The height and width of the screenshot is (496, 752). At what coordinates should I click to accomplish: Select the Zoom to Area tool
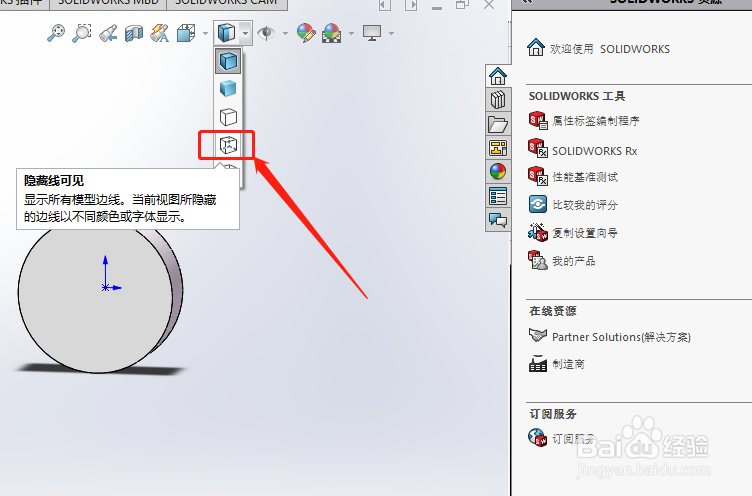point(82,33)
